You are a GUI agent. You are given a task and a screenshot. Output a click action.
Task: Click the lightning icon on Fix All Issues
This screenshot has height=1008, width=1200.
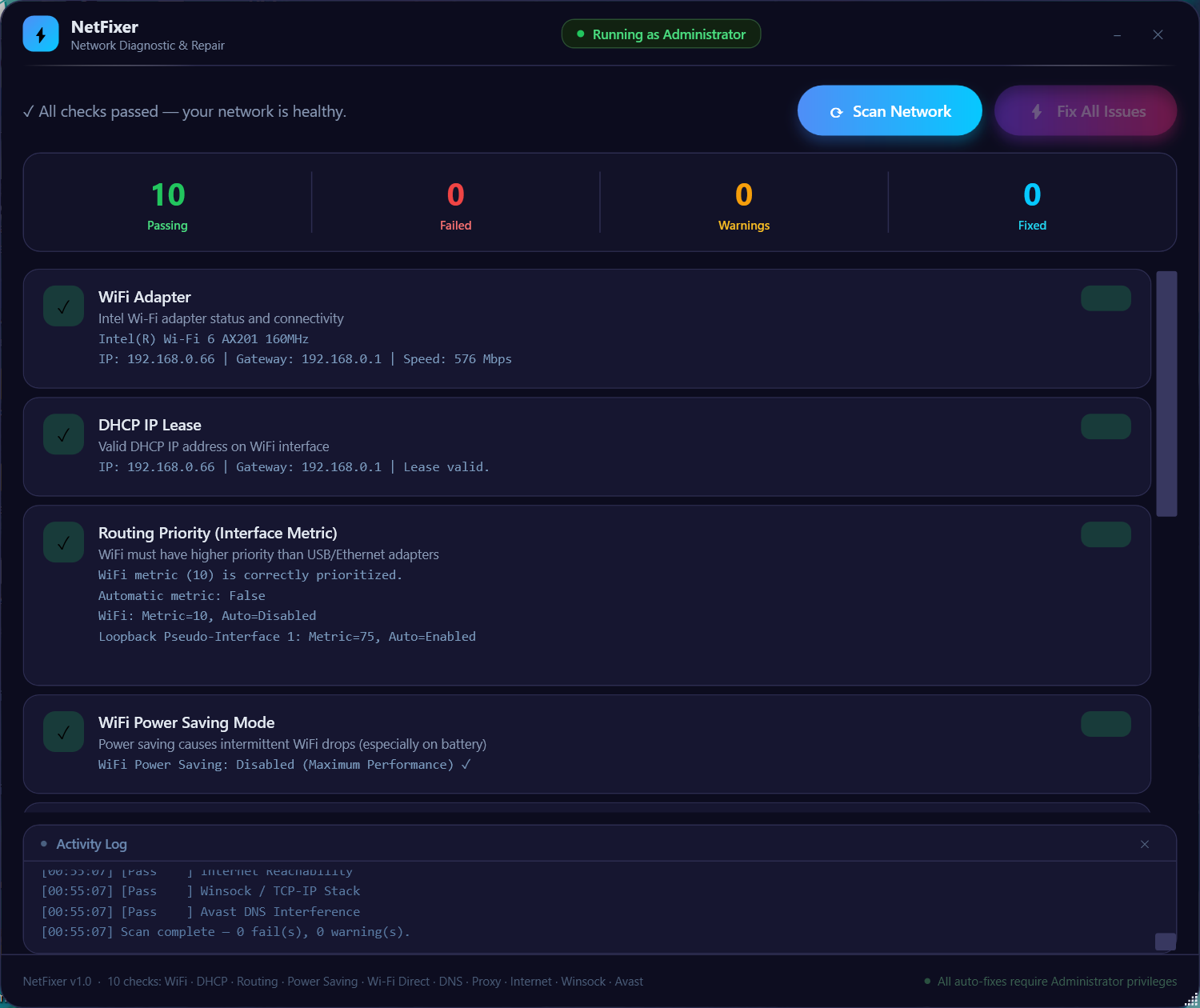1037,111
